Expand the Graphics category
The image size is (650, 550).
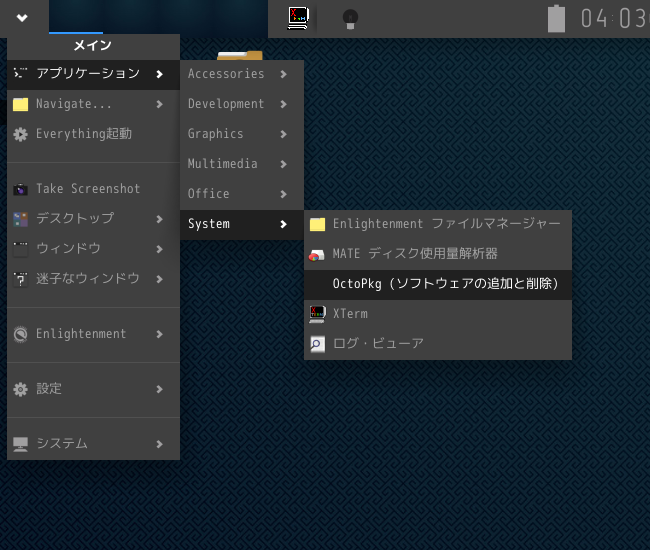pyautogui.click(x=242, y=134)
